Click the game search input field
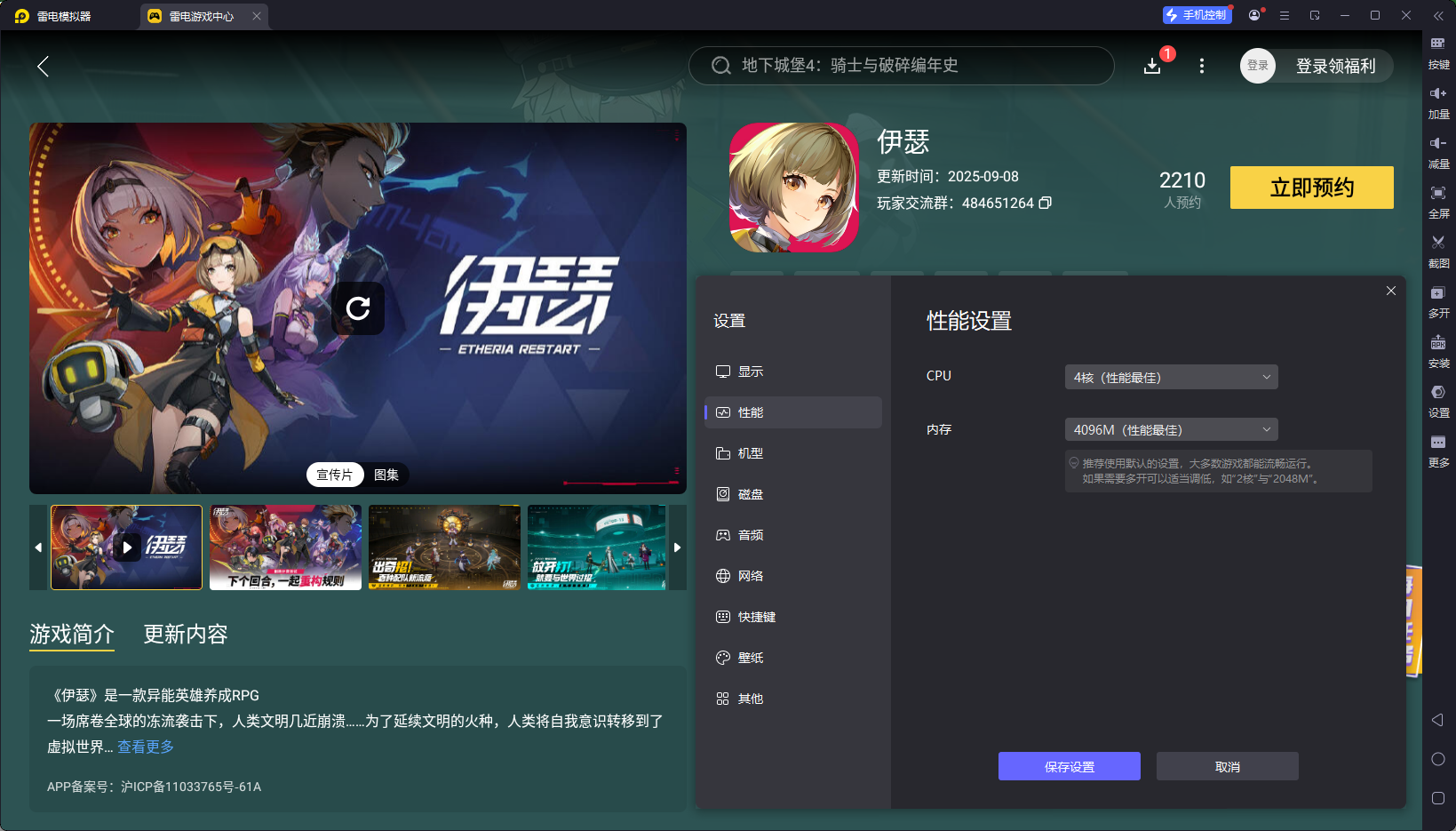 click(901, 66)
